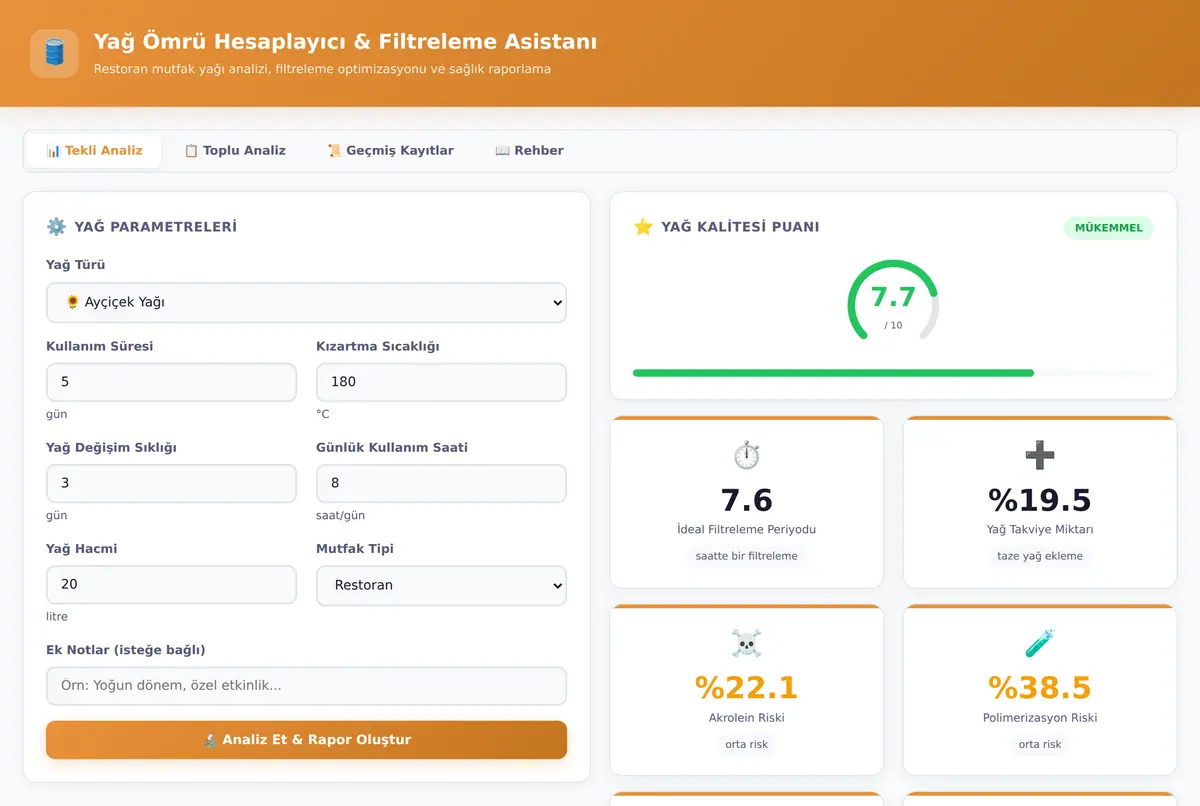This screenshot has width=1200, height=806.
Task: Click the skull icon on Akrolein Riski card
Action: (x=746, y=644)
